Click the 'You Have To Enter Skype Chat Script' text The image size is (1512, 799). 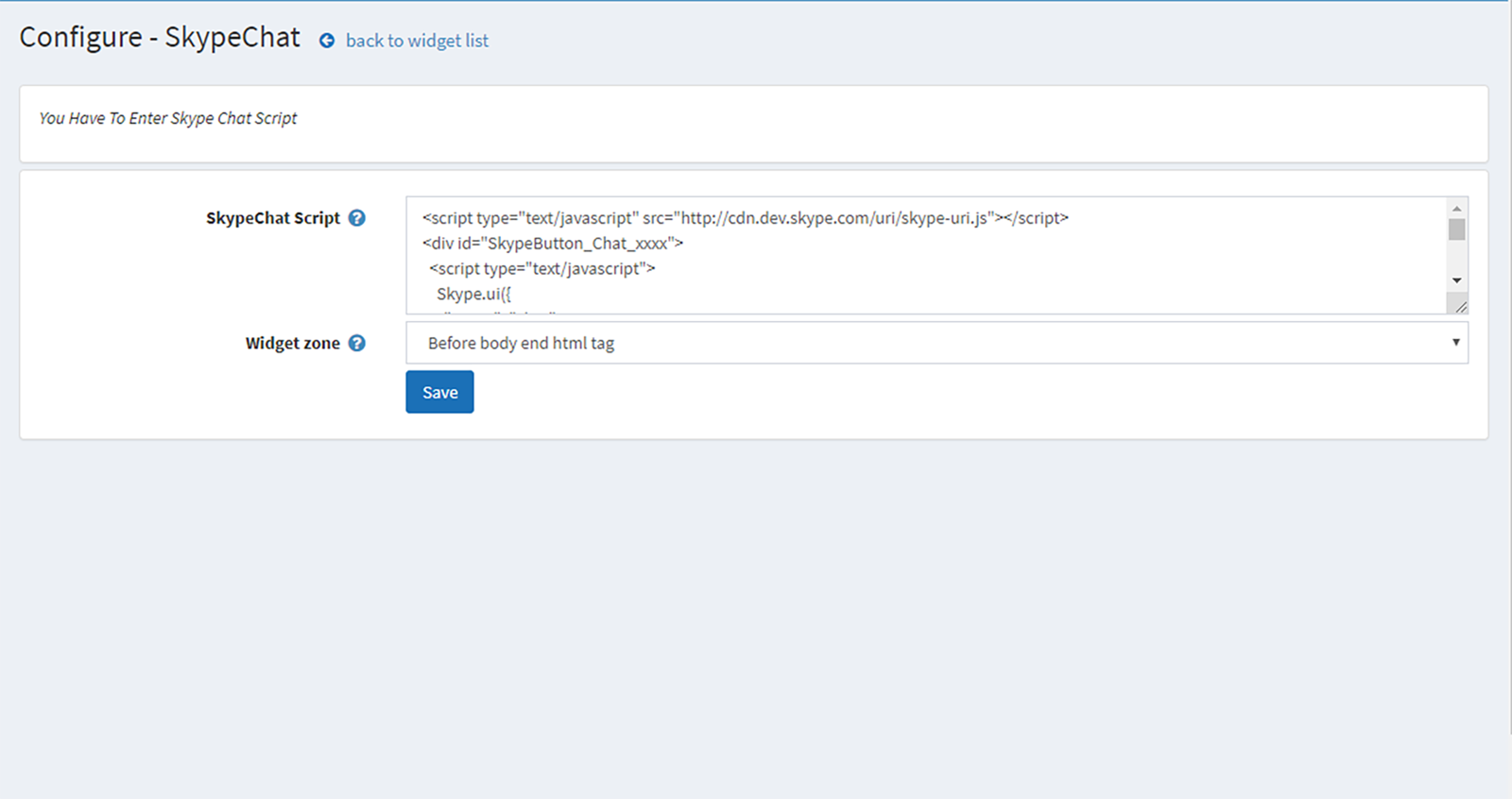[168, 118]
